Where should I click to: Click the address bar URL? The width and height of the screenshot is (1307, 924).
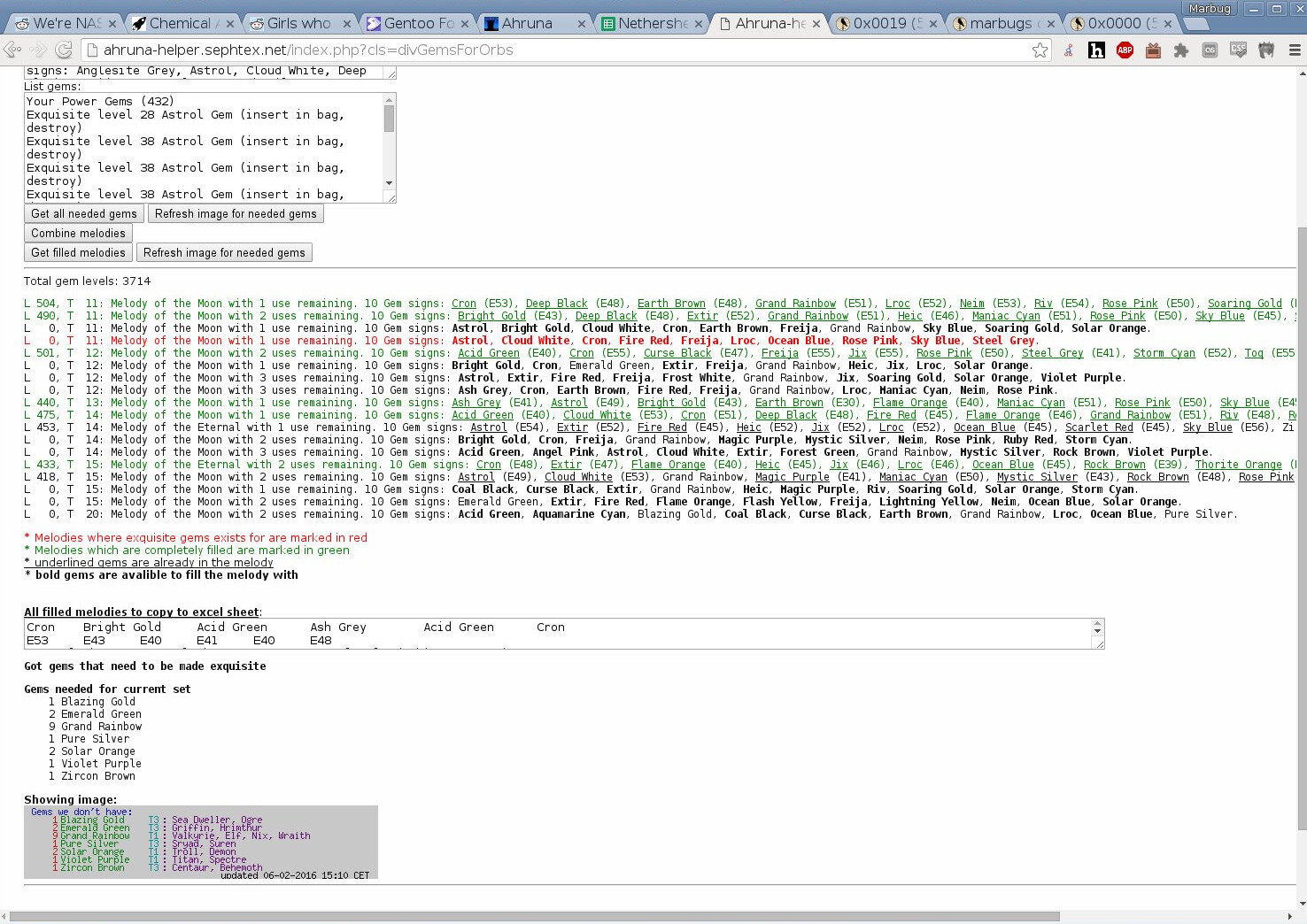(x=308, y=50)
